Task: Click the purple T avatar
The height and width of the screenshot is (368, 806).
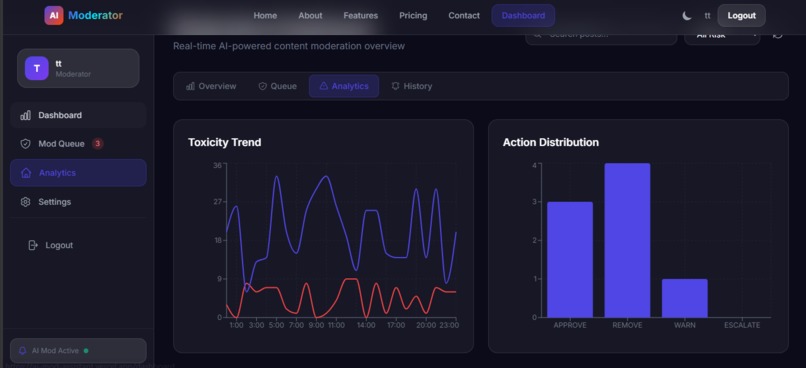Action: [x=36, y=68]
